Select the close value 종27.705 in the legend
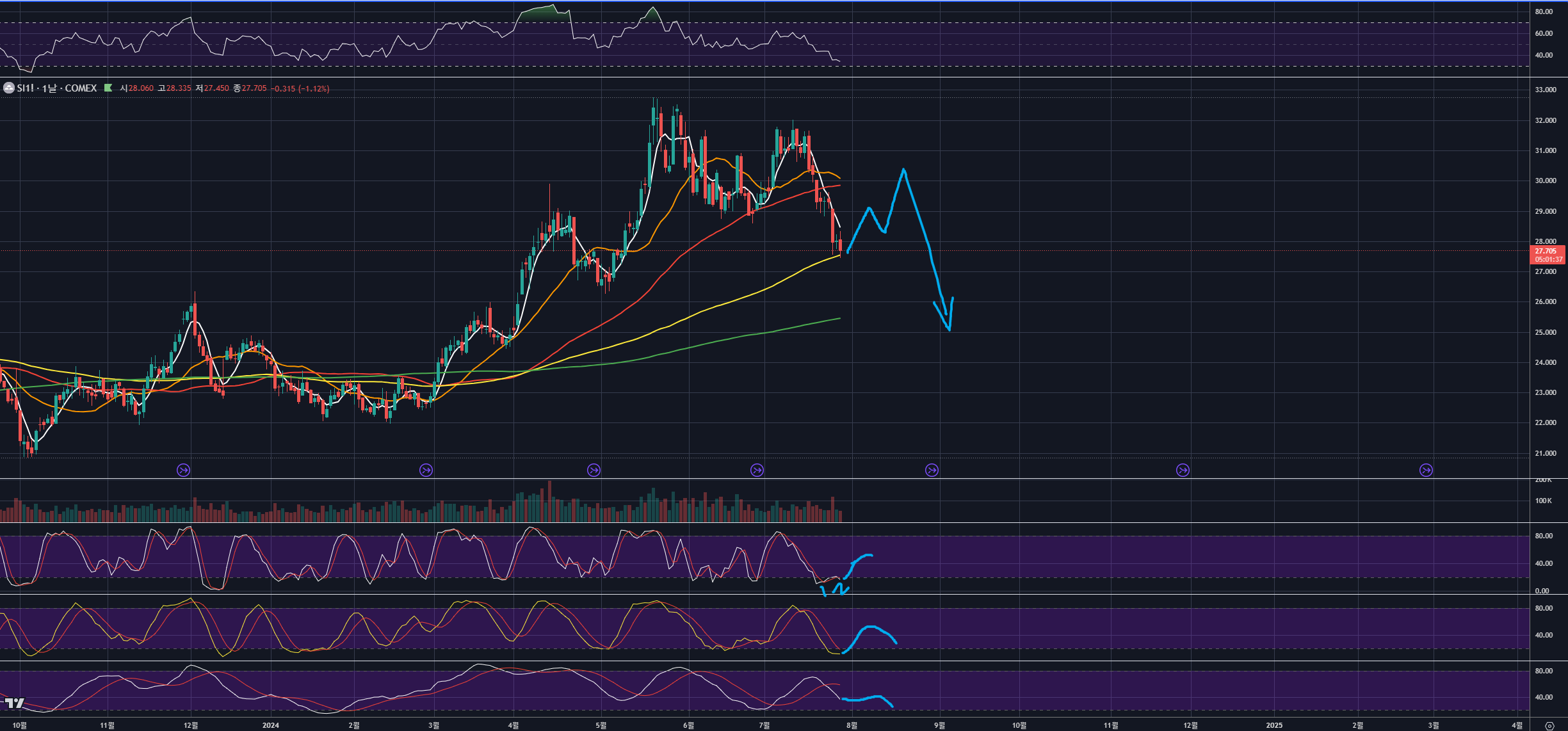Image resolution: width=1568 pixels, height=731 pixels. (250, 88)
